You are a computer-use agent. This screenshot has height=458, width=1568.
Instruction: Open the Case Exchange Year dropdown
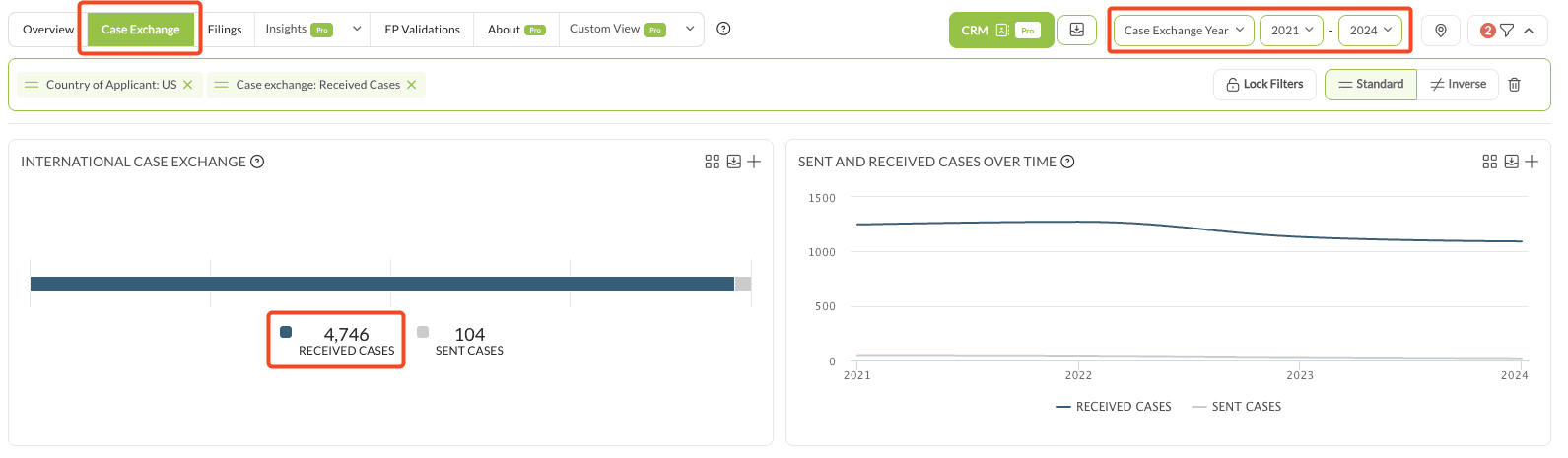coord(1184,30)
